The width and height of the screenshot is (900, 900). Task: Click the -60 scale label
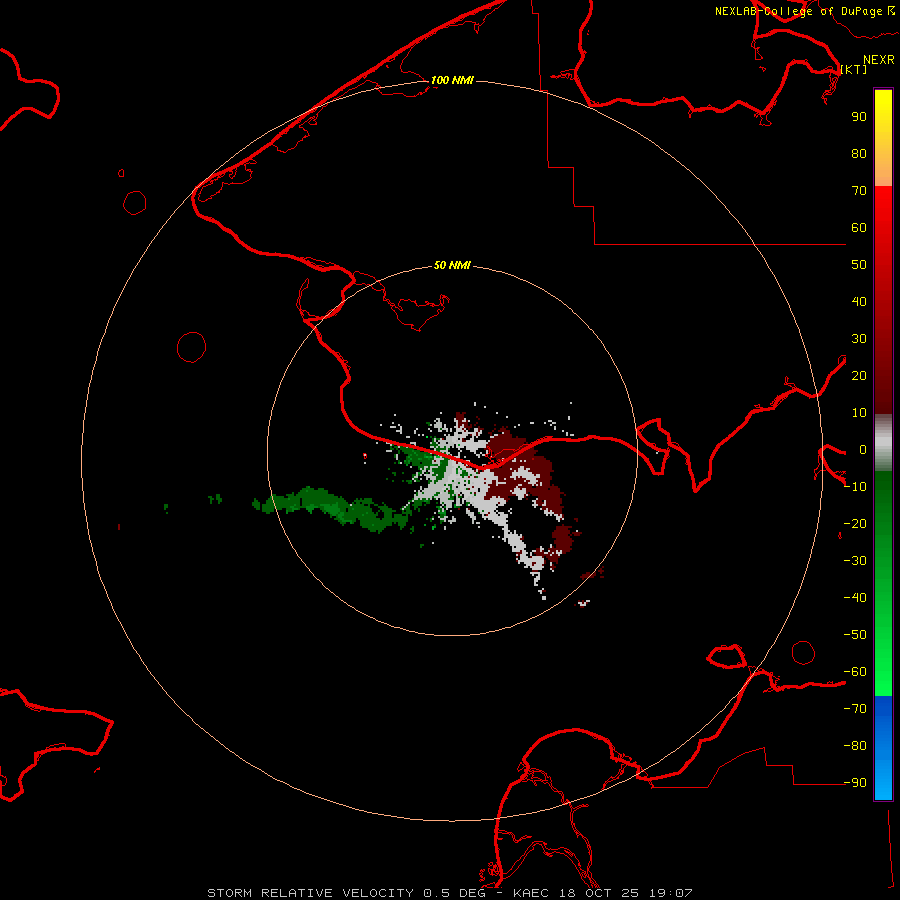[855, 672]
